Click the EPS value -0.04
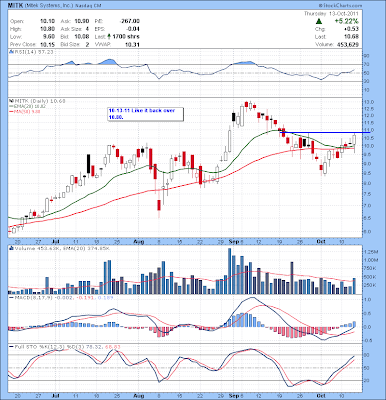The image size is (386, 400). (133, 29)
